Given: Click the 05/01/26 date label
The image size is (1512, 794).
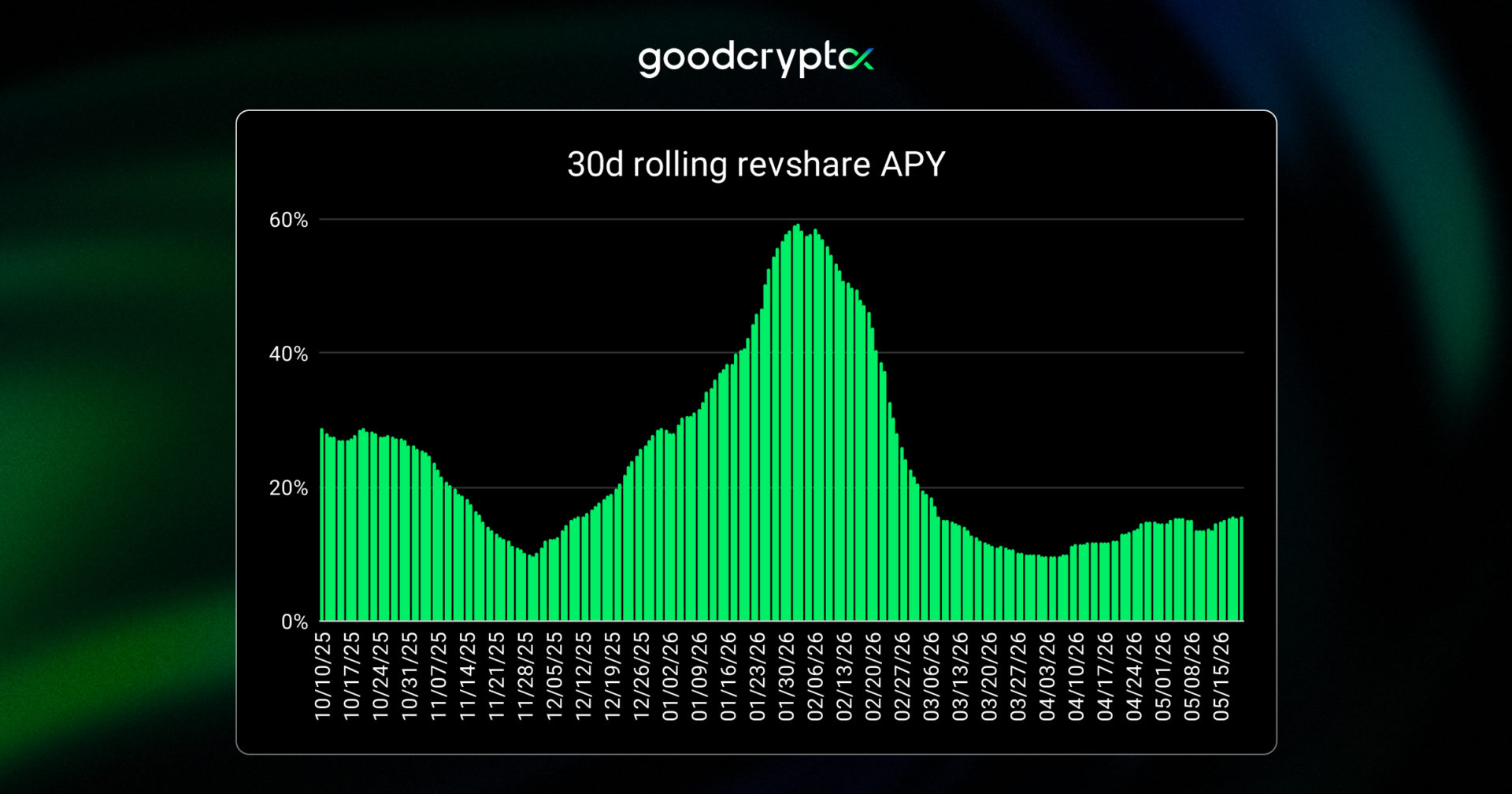Looking at the screenshot, I should click(1163, 676).
